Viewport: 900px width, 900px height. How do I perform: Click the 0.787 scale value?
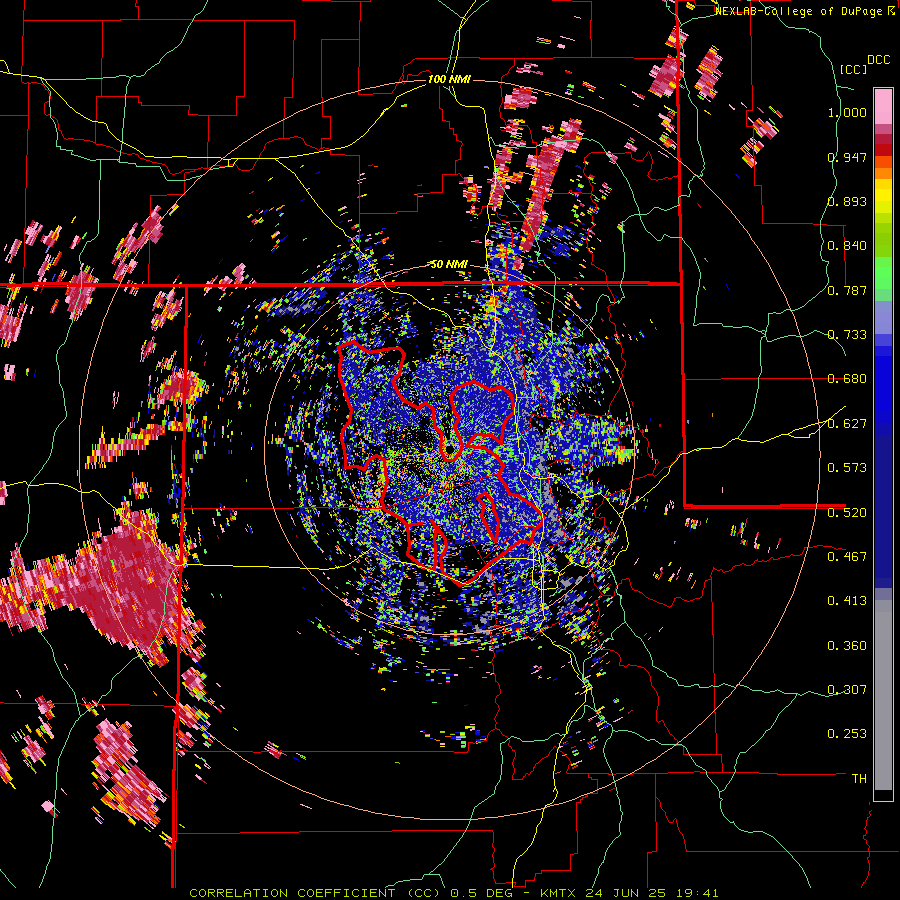click(x=847, y=290)
